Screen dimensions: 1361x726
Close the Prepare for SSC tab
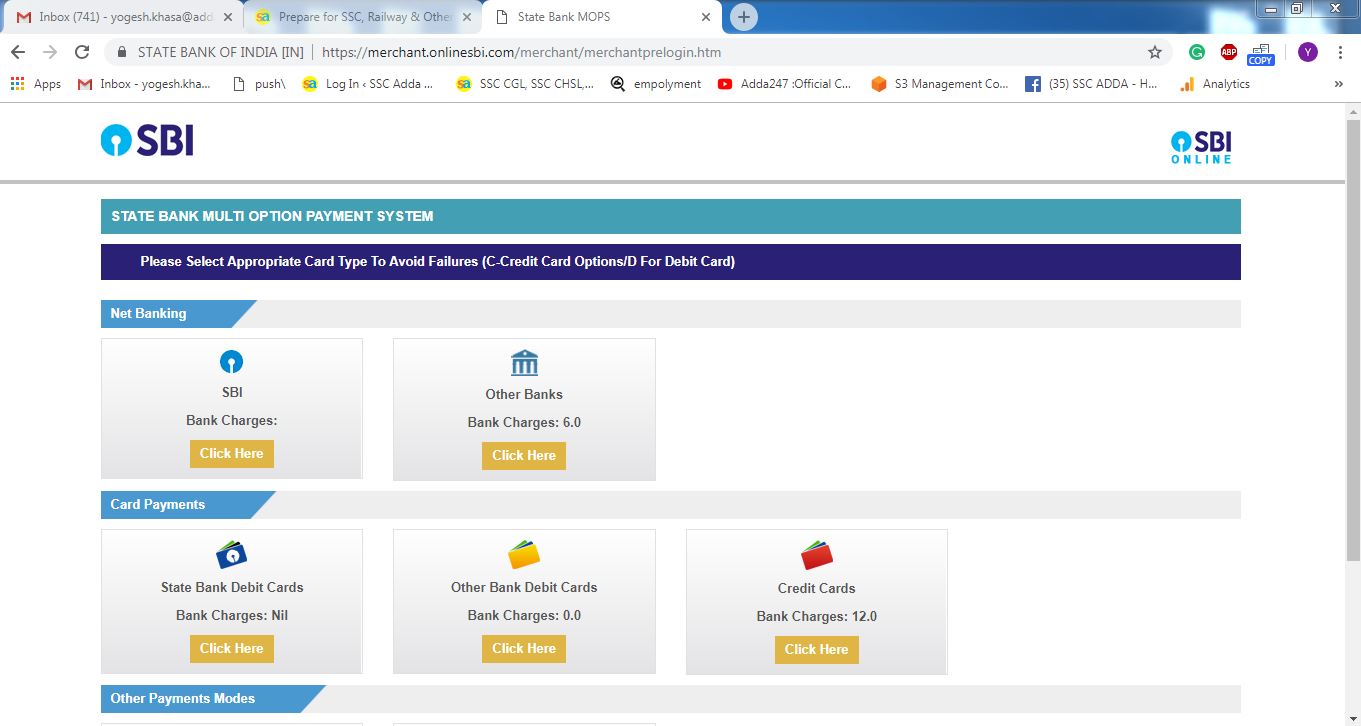coord(467,17)
